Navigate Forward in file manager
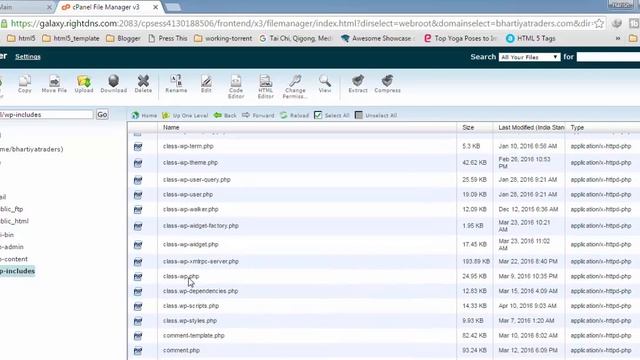The image size is (640, 360). click(258, 116)
